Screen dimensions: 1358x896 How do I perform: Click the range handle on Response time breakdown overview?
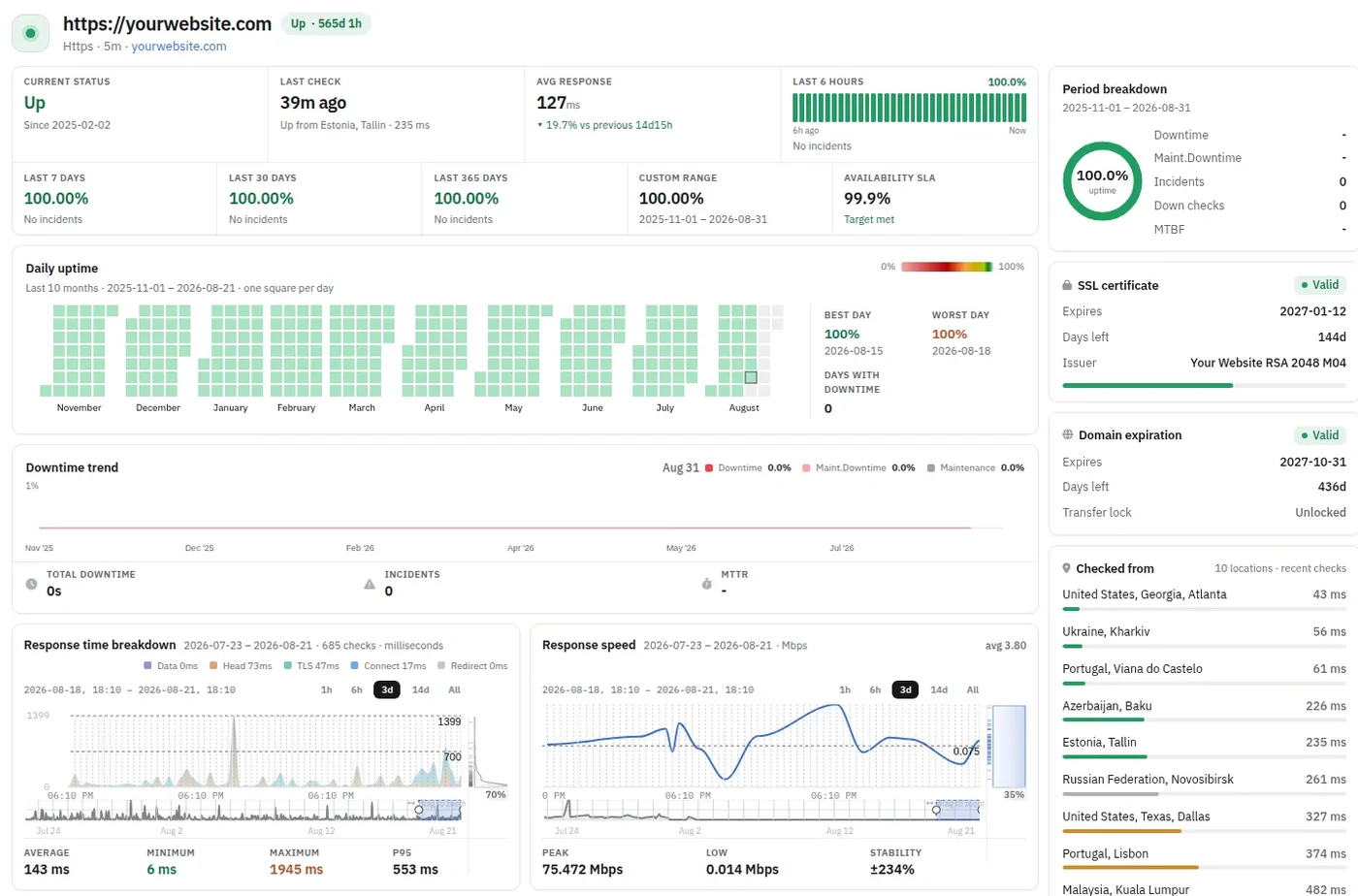click(x=419, y=810)
